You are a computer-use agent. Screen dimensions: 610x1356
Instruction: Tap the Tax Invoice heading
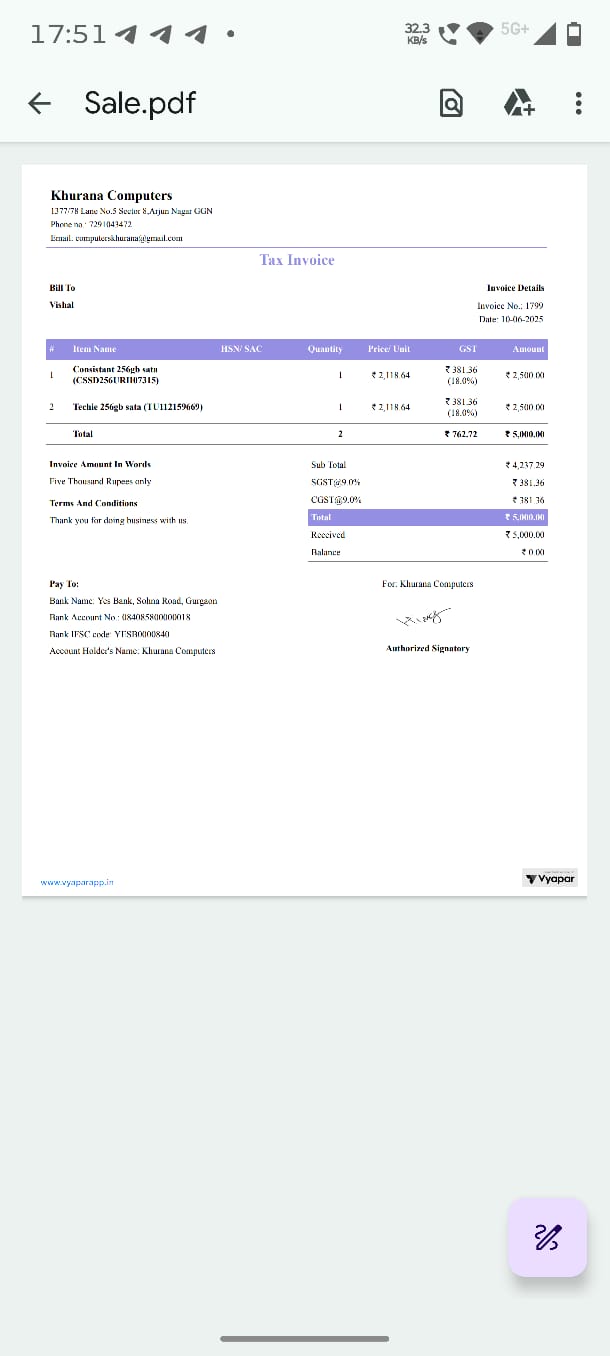[x=297, y=260]
